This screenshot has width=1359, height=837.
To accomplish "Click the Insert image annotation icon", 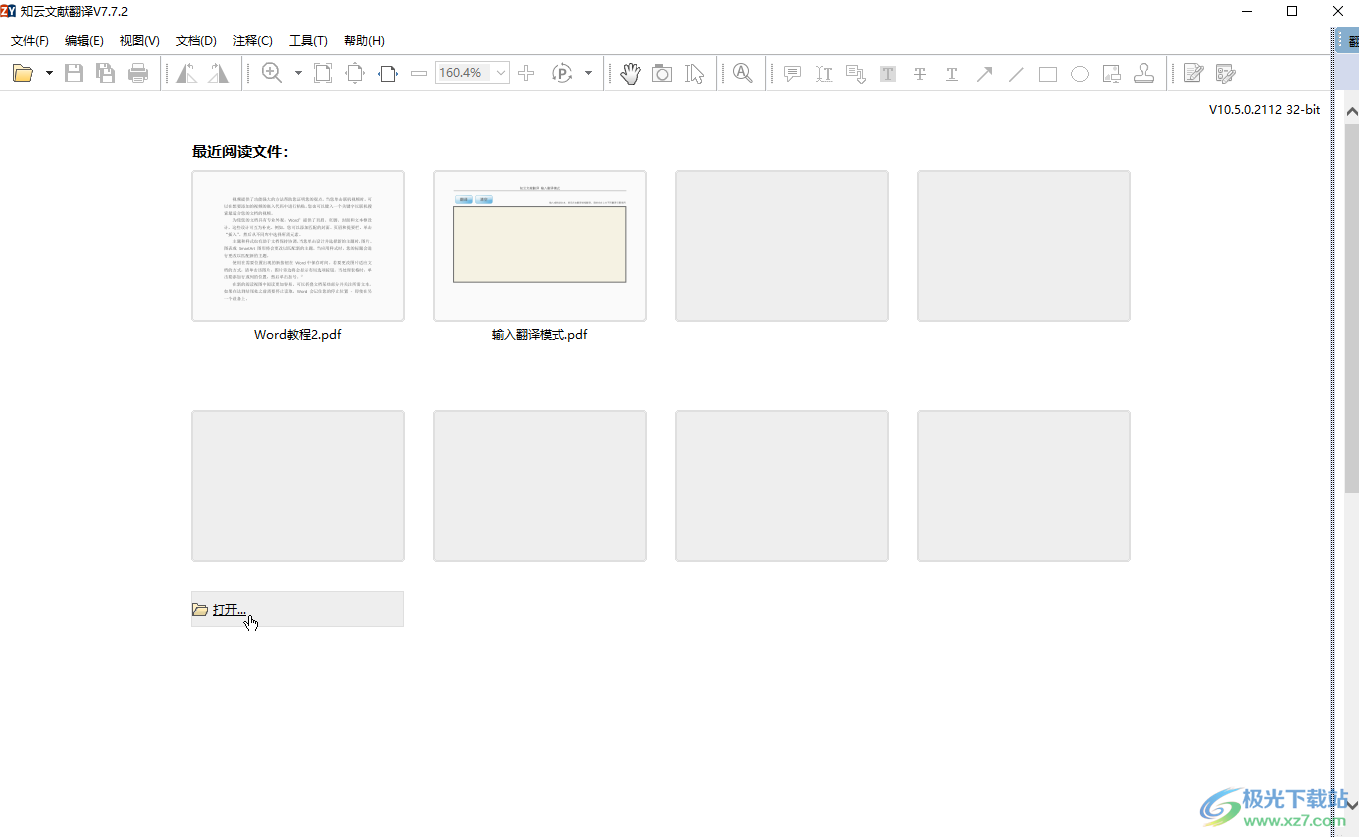I will (x=1112, y=74).
